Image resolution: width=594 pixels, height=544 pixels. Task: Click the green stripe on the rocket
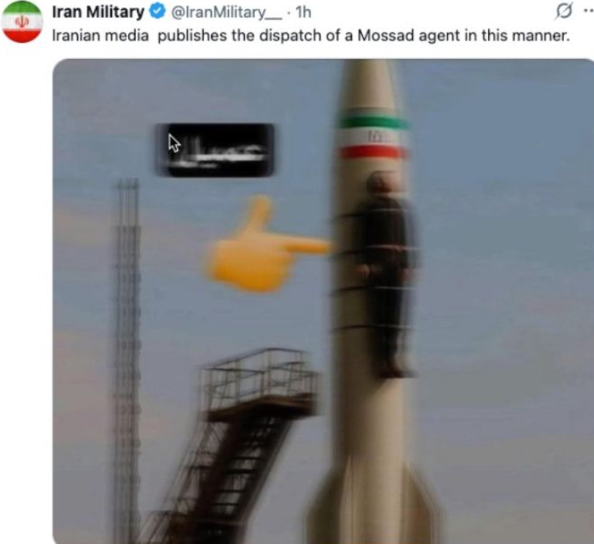tap(374, 122)
